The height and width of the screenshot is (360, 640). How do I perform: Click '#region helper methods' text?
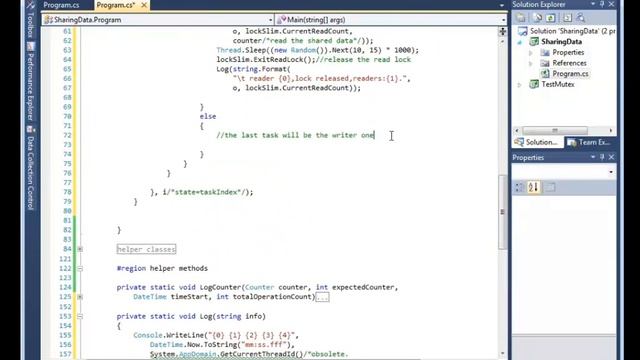[x=162, y=268]
